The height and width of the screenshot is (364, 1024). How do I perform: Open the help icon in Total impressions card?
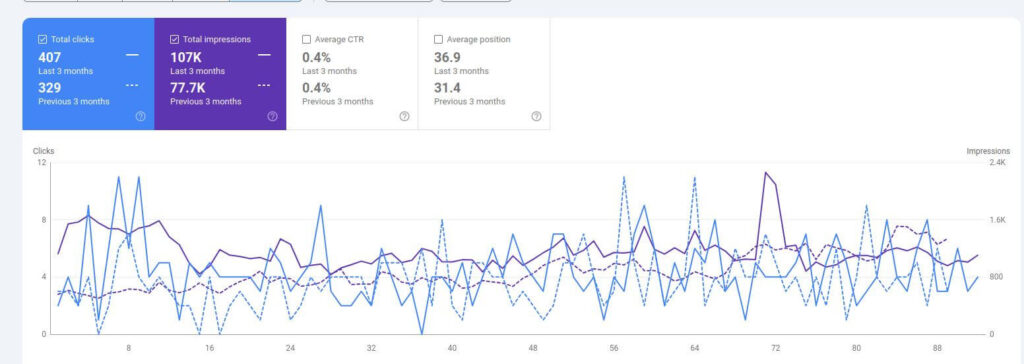coord(272,116)
